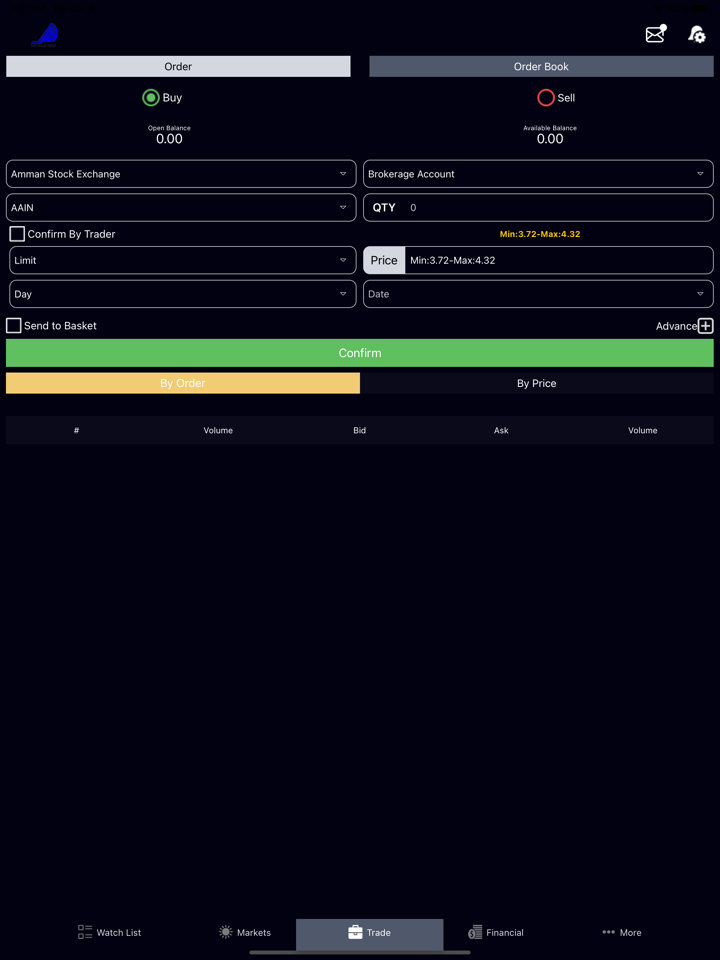
Task: Open Watch List from bottom bar
Action: (110, 932)
